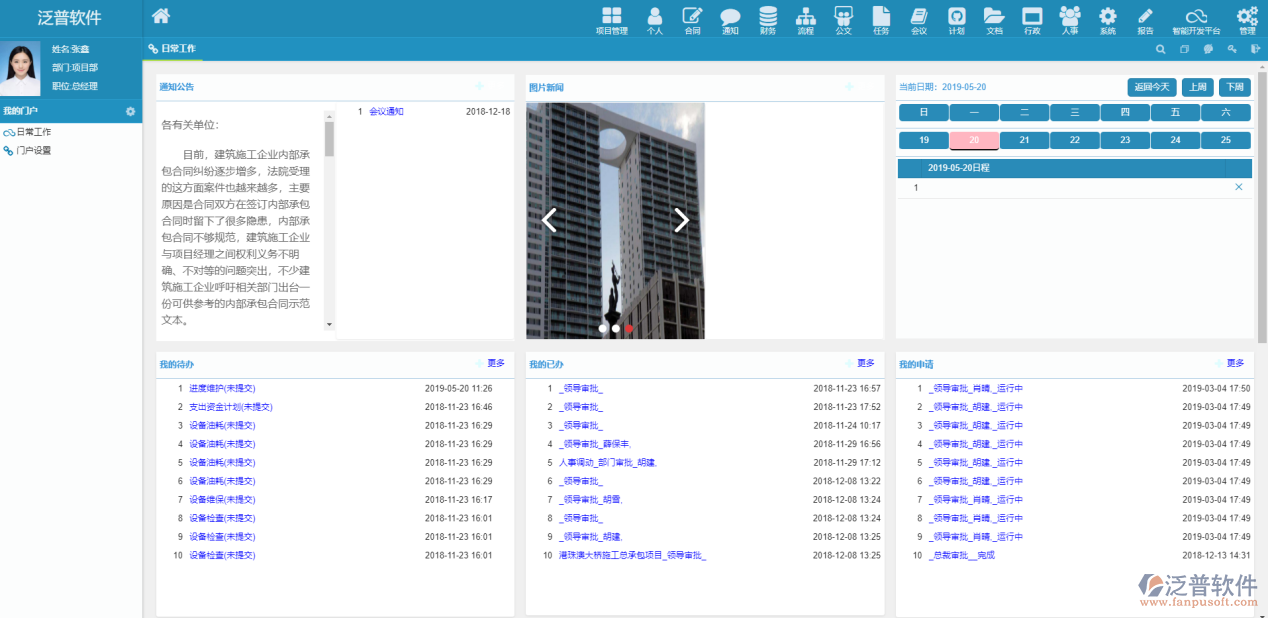1268x618 pixels.
Task: Select the third carousel indicator dot
Action: tap(629, 328)
